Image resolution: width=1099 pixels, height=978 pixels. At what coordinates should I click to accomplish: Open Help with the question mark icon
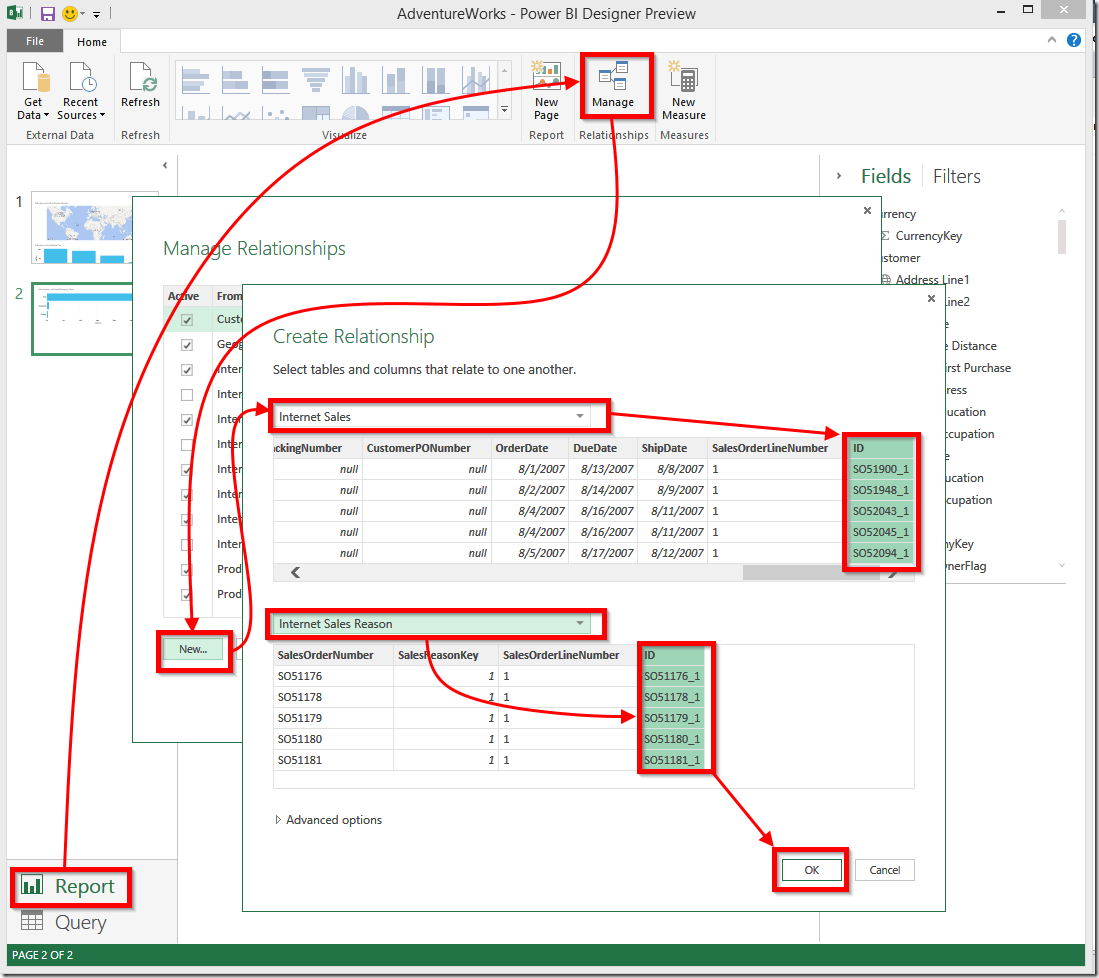[1073, 40]
